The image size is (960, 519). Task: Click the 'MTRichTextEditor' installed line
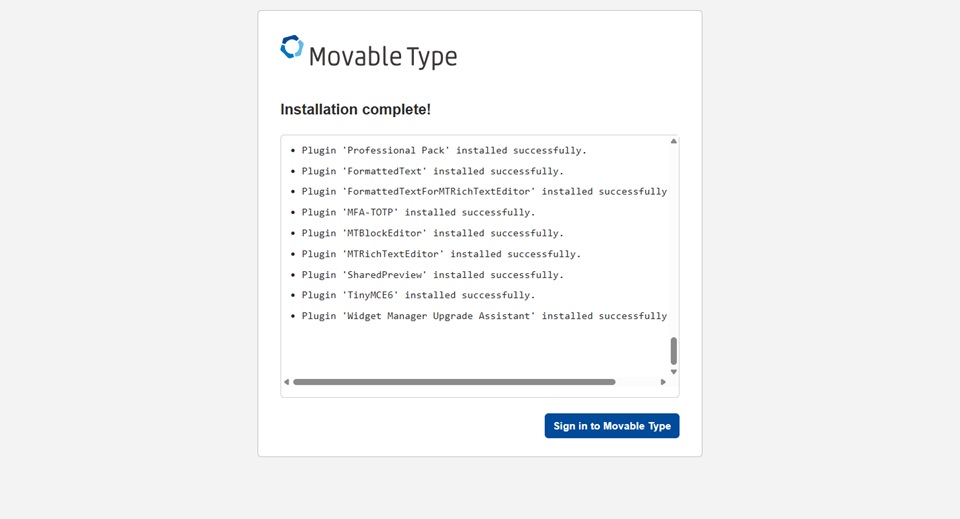441,254
